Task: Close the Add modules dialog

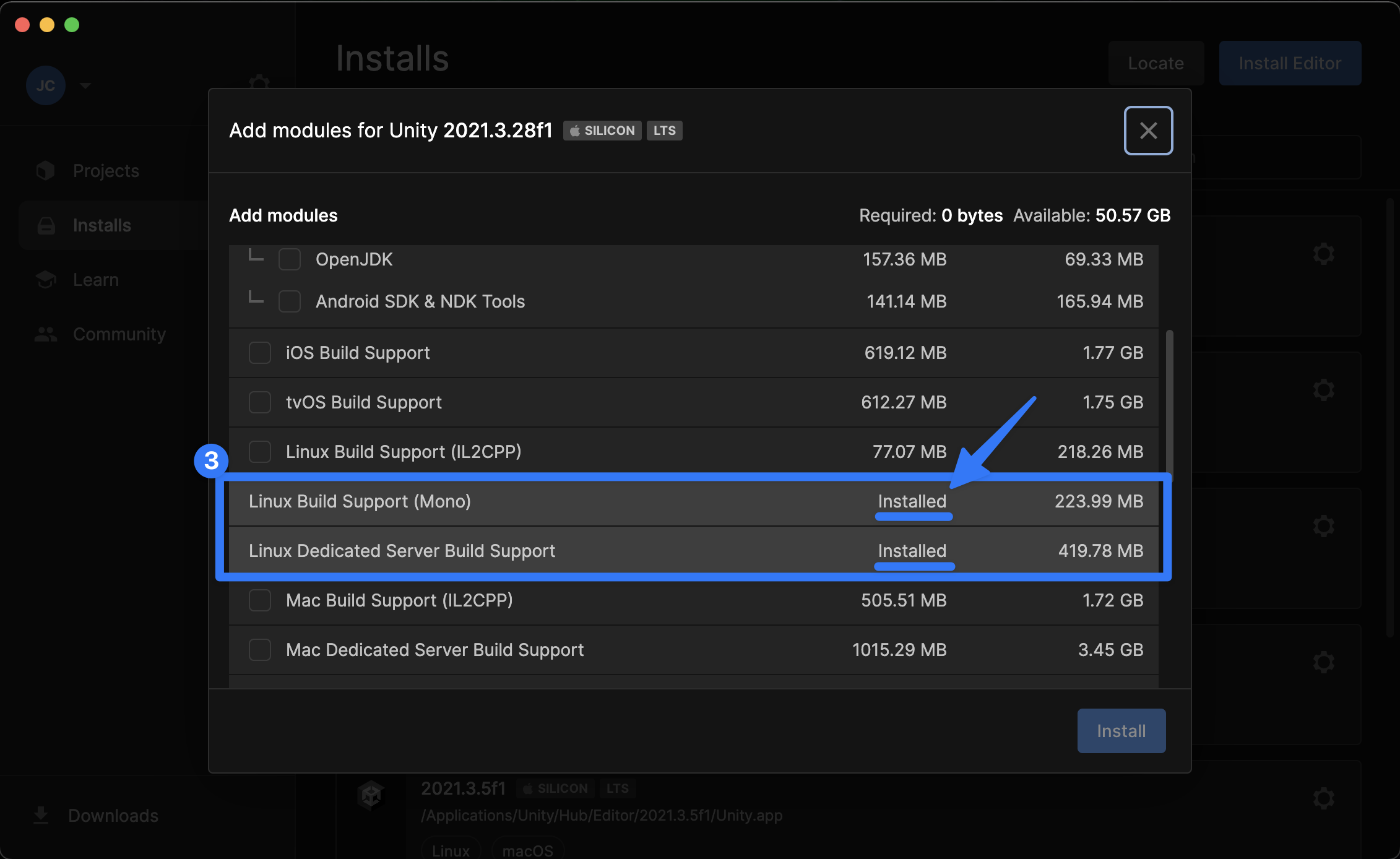Action: (1148, 131)
